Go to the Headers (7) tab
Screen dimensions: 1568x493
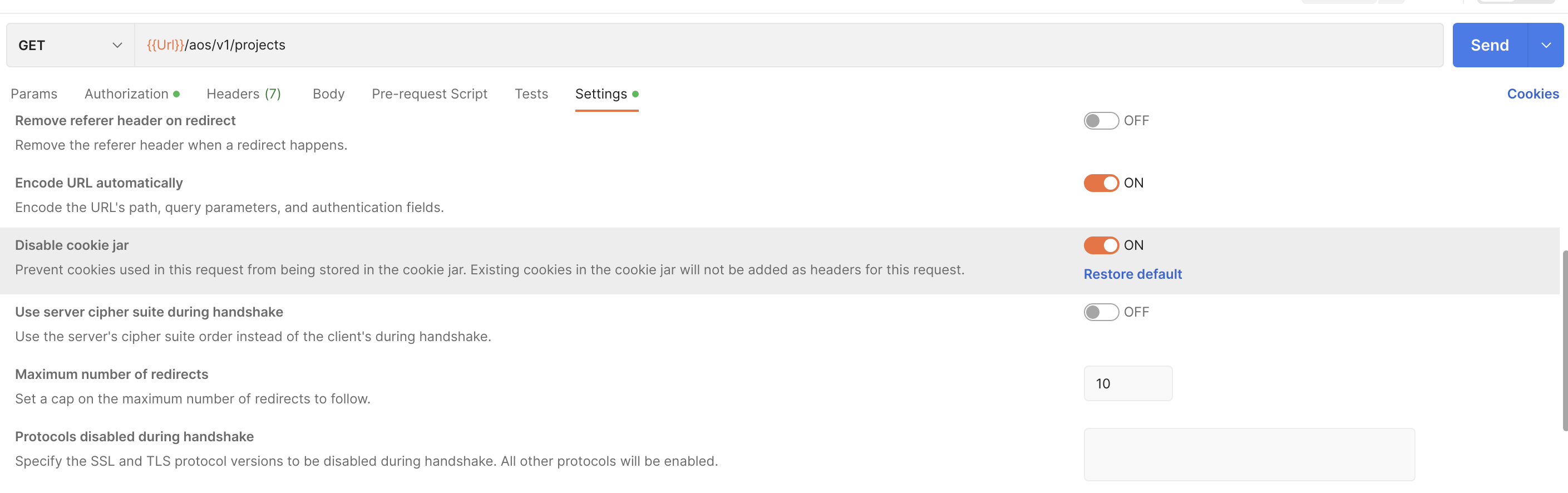pyautogui.click(x=244, y=93)
